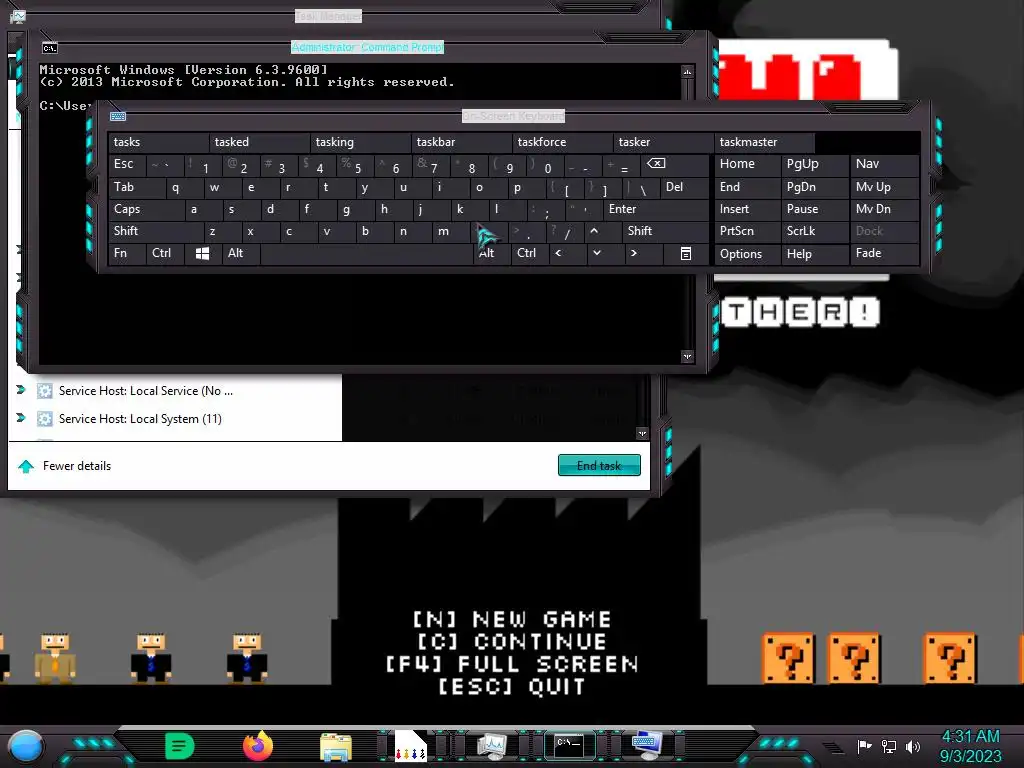Open keyboard Options
1024x768 pixels.
tap(747, 253)
